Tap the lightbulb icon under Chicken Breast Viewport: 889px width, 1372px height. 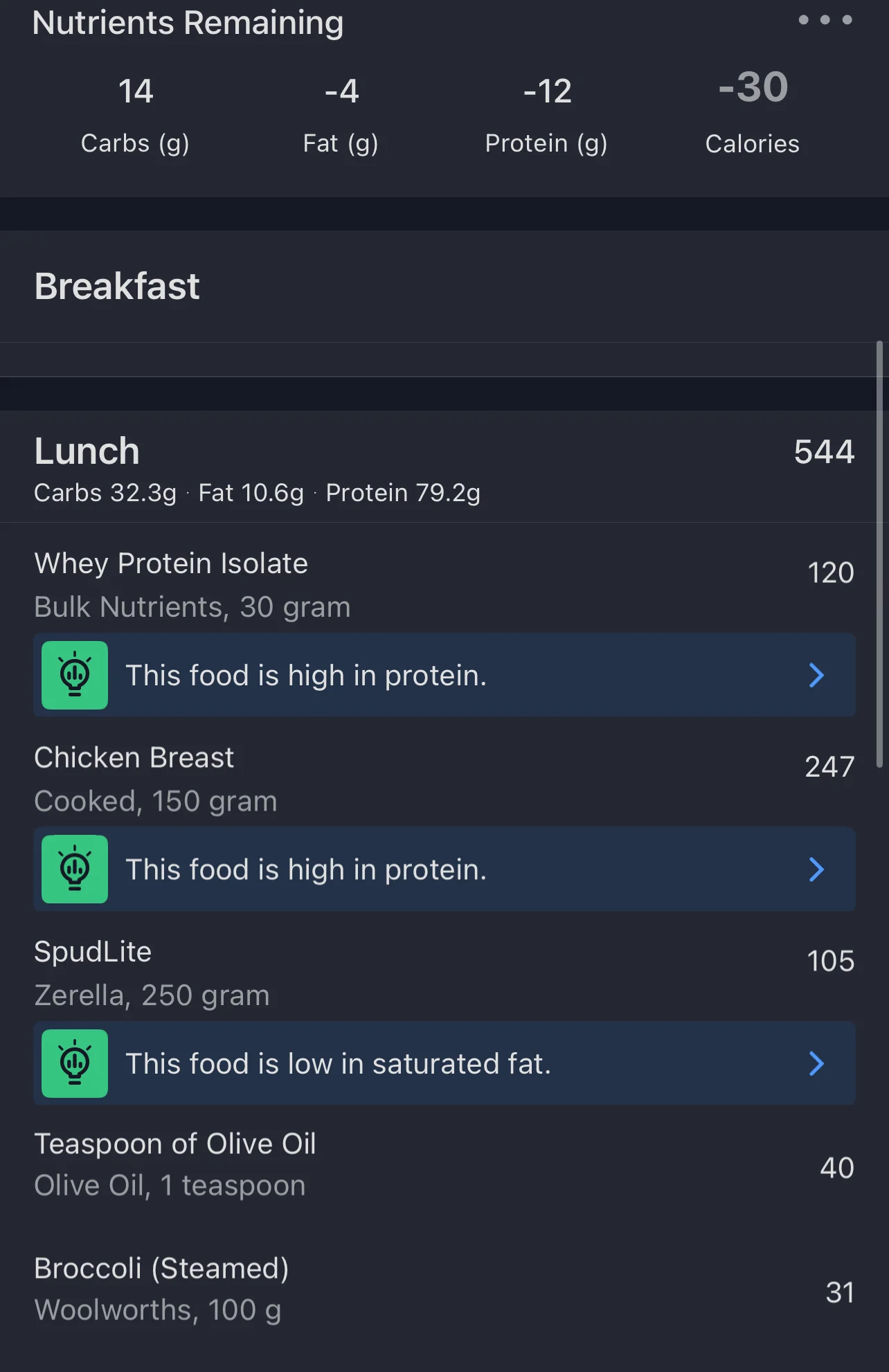click(x=75, y=869)
